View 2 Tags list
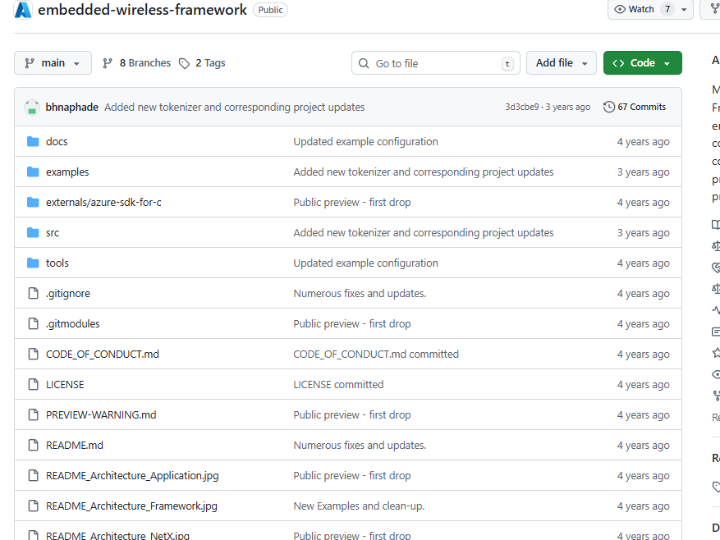The width and height of the screenshot is (720, 540). click(202, 63)
